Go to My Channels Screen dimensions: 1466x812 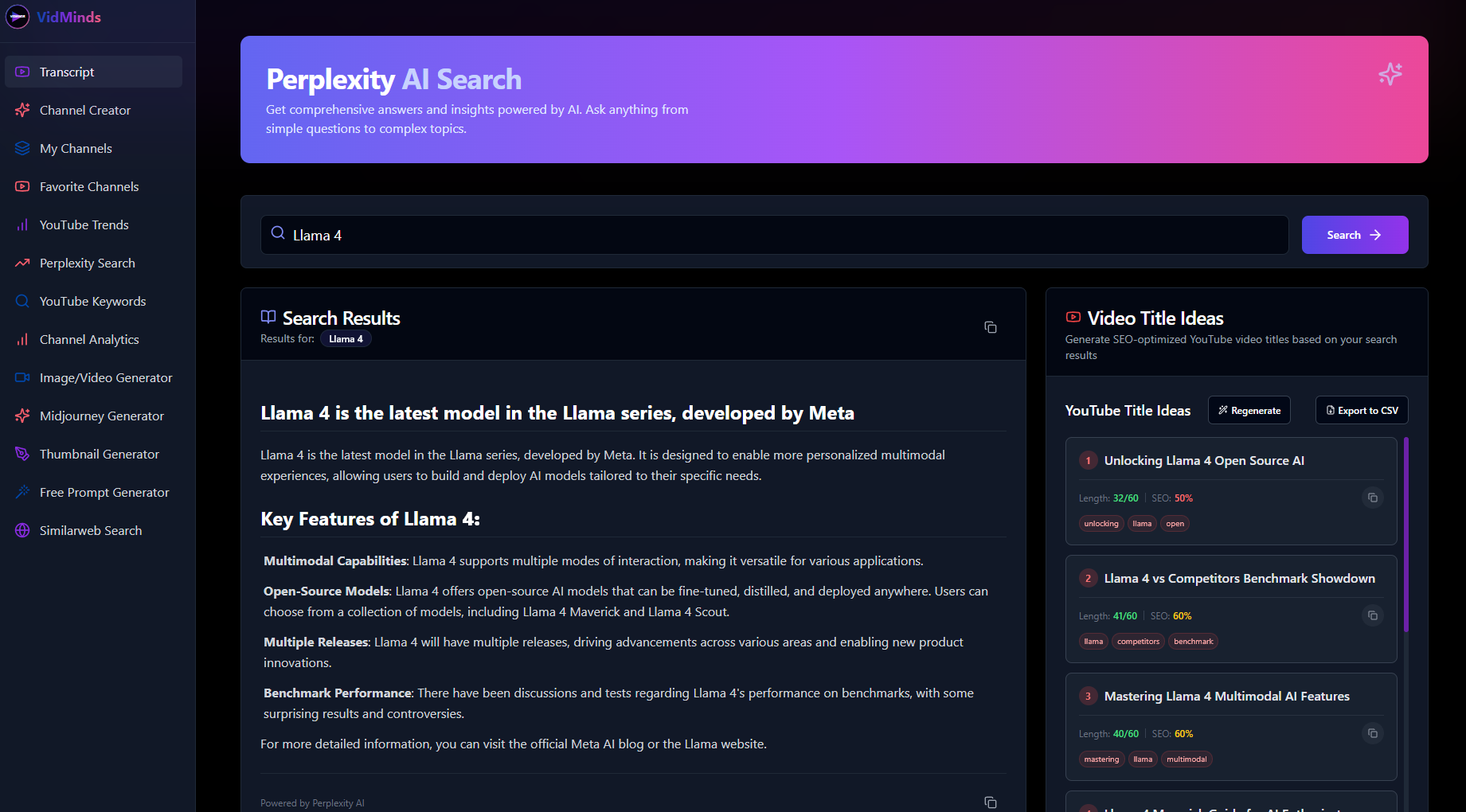pos(93,148)
